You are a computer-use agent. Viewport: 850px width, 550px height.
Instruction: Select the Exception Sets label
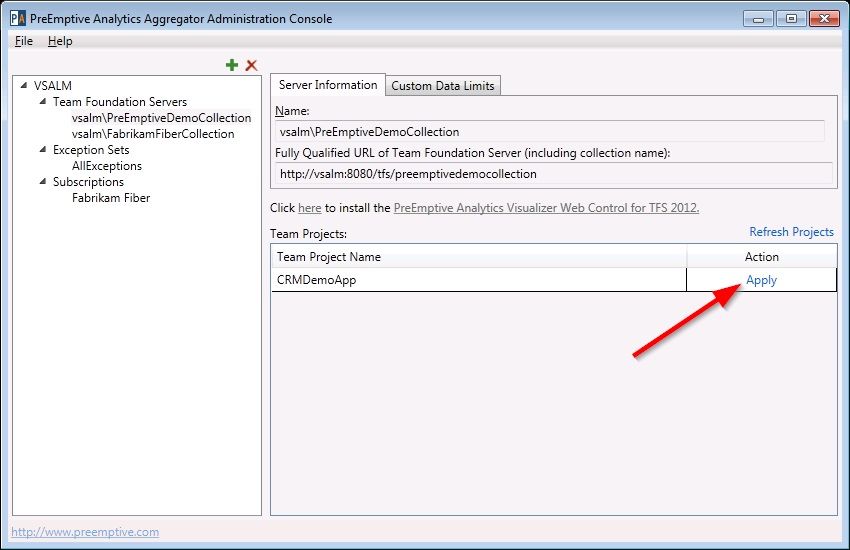pyautogui.click(x=91, y=150)
